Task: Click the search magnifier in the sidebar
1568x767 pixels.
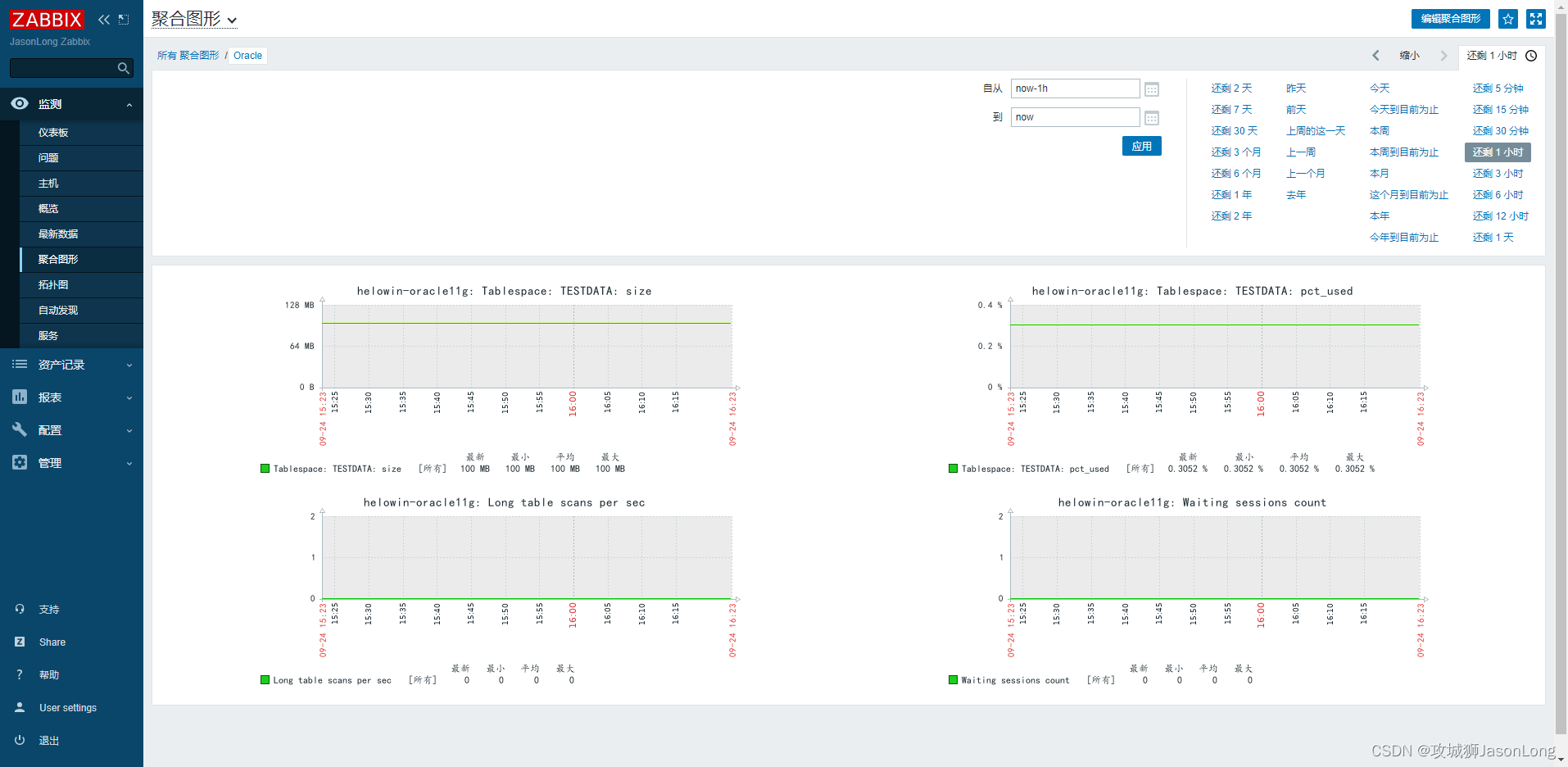Action: pyautogui.click(x=124, y=68)
